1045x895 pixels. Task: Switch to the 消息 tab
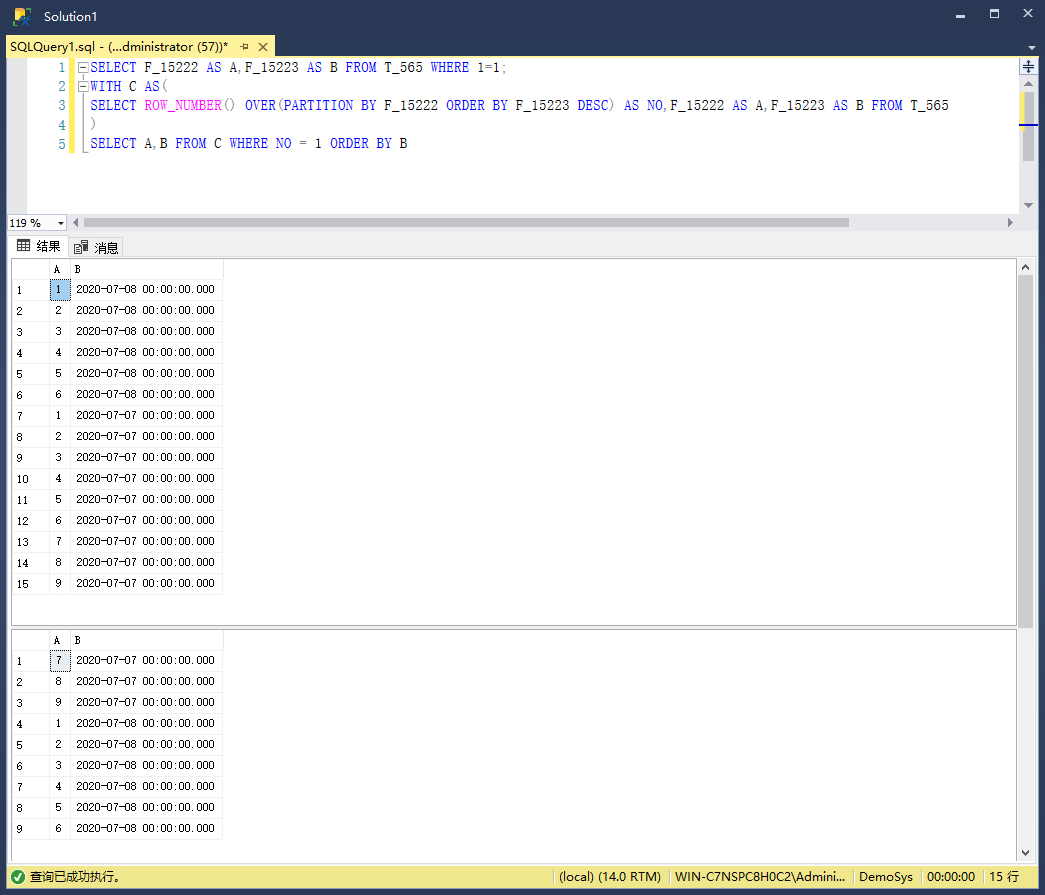[x=96, y=248]
